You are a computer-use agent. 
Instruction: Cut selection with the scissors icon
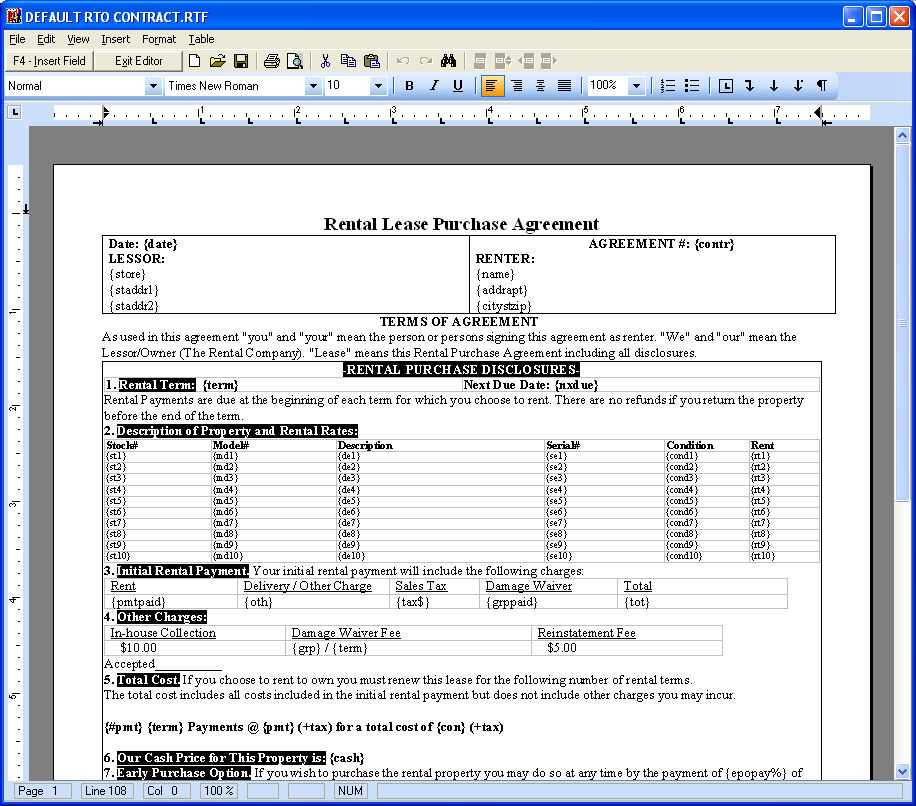pyautogui.click(x=325, y=61)
